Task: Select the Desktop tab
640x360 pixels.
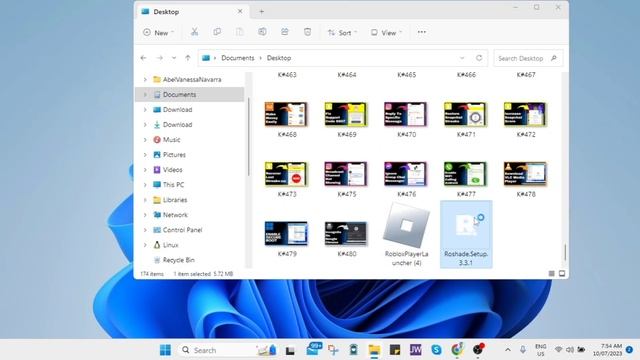Action: (x=192, y=12)
